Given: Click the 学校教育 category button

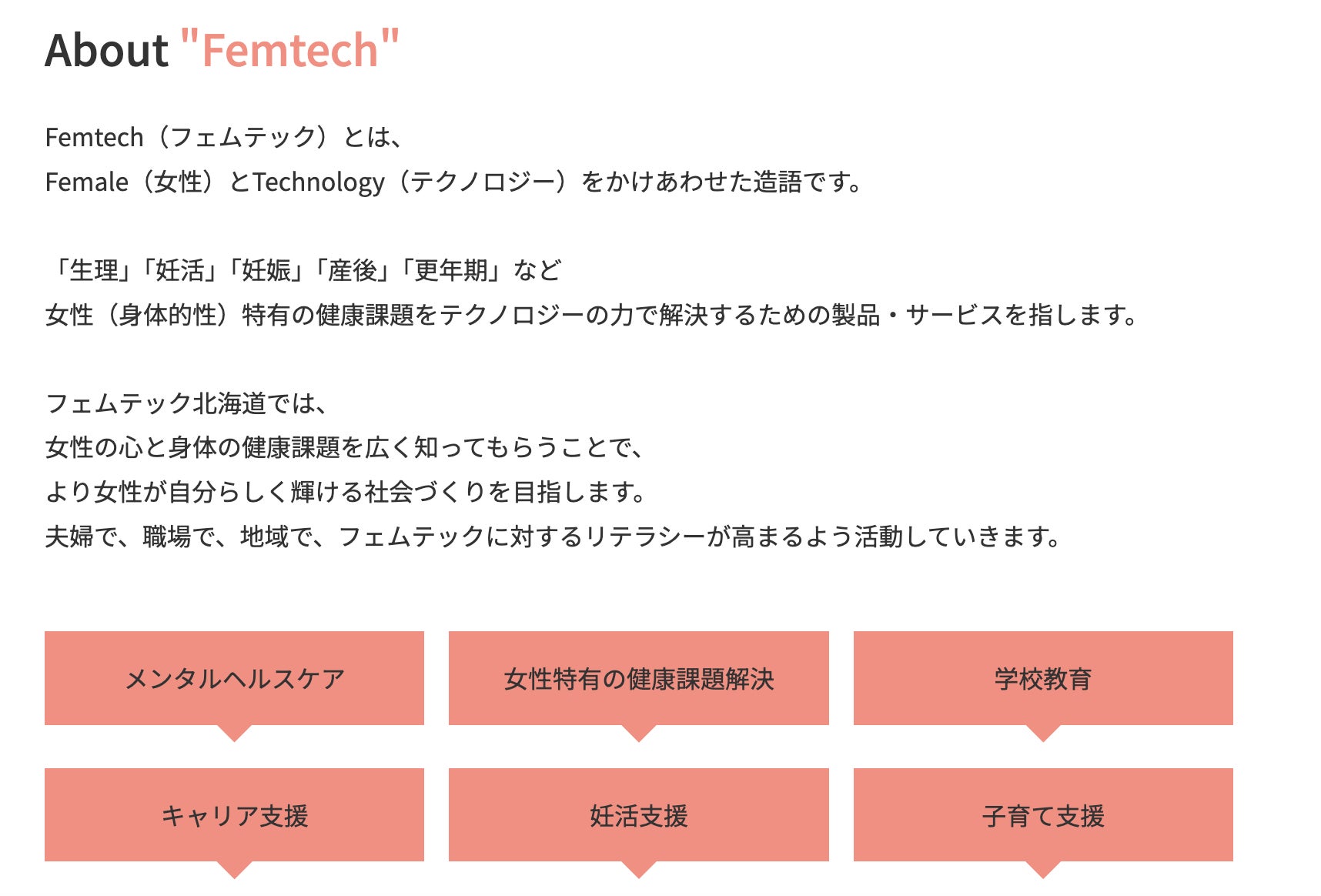Looking at the screenshot, I should tap(1042, 678).
